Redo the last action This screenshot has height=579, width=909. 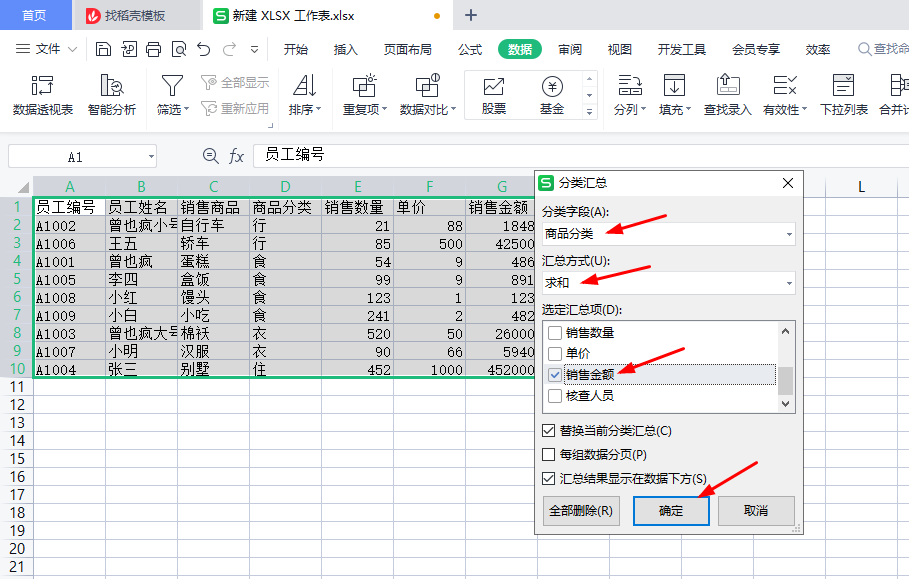point(230,49)
